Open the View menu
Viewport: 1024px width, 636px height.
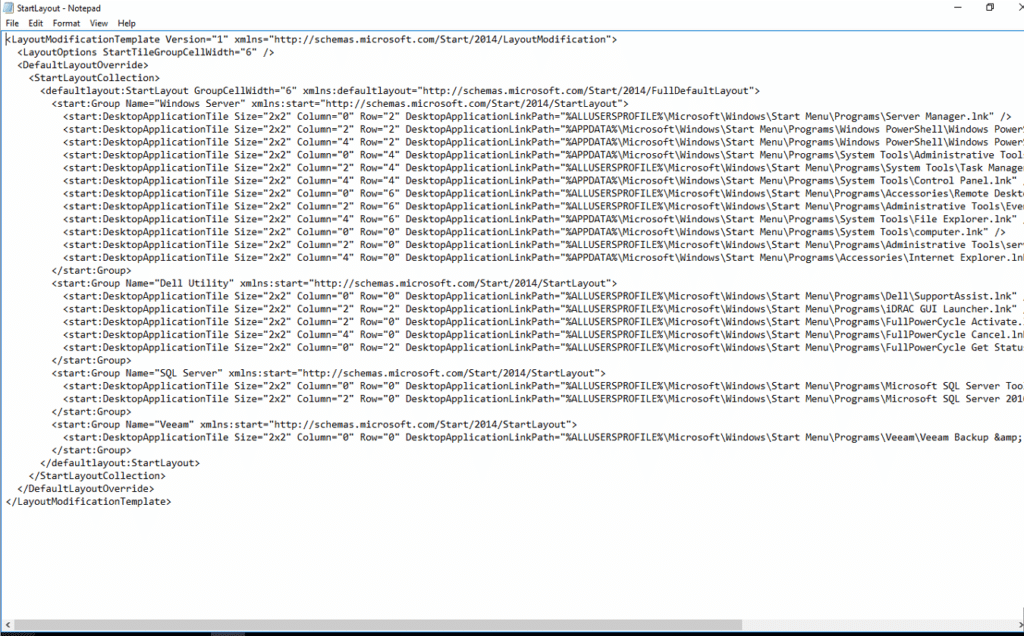coord(99,22)
